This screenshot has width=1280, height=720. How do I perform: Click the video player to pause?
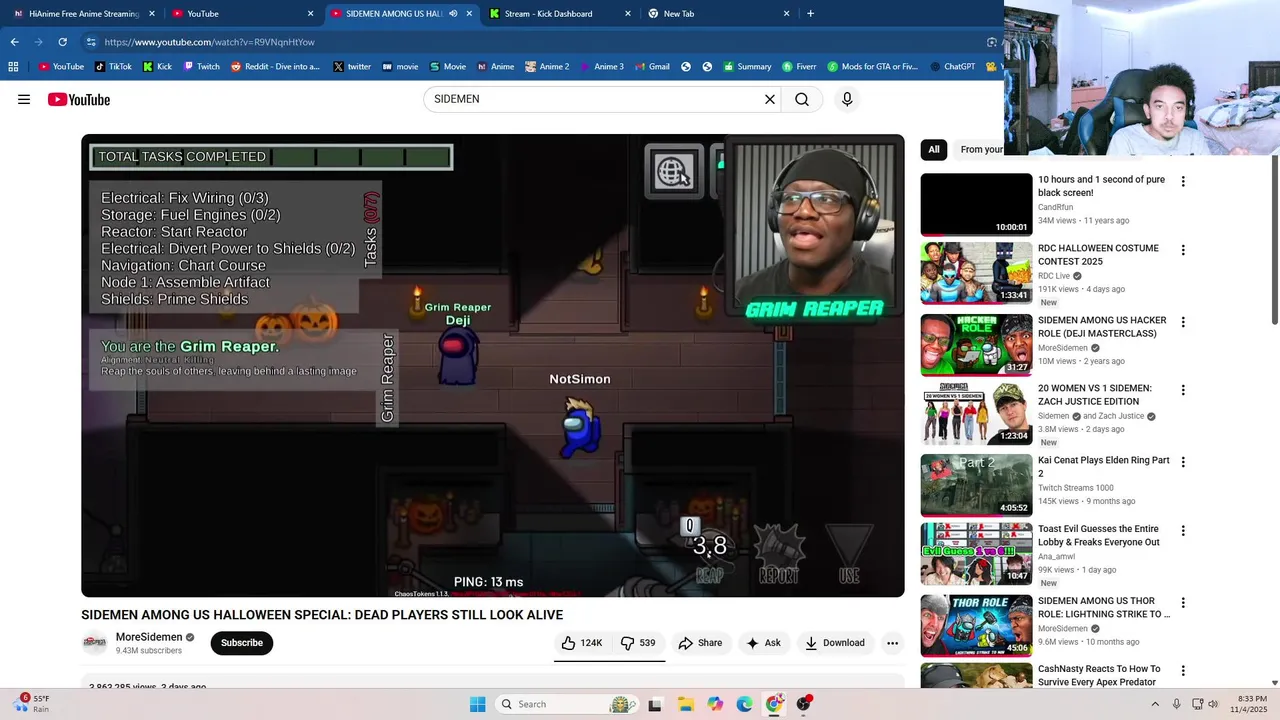(x=493, y=366)
